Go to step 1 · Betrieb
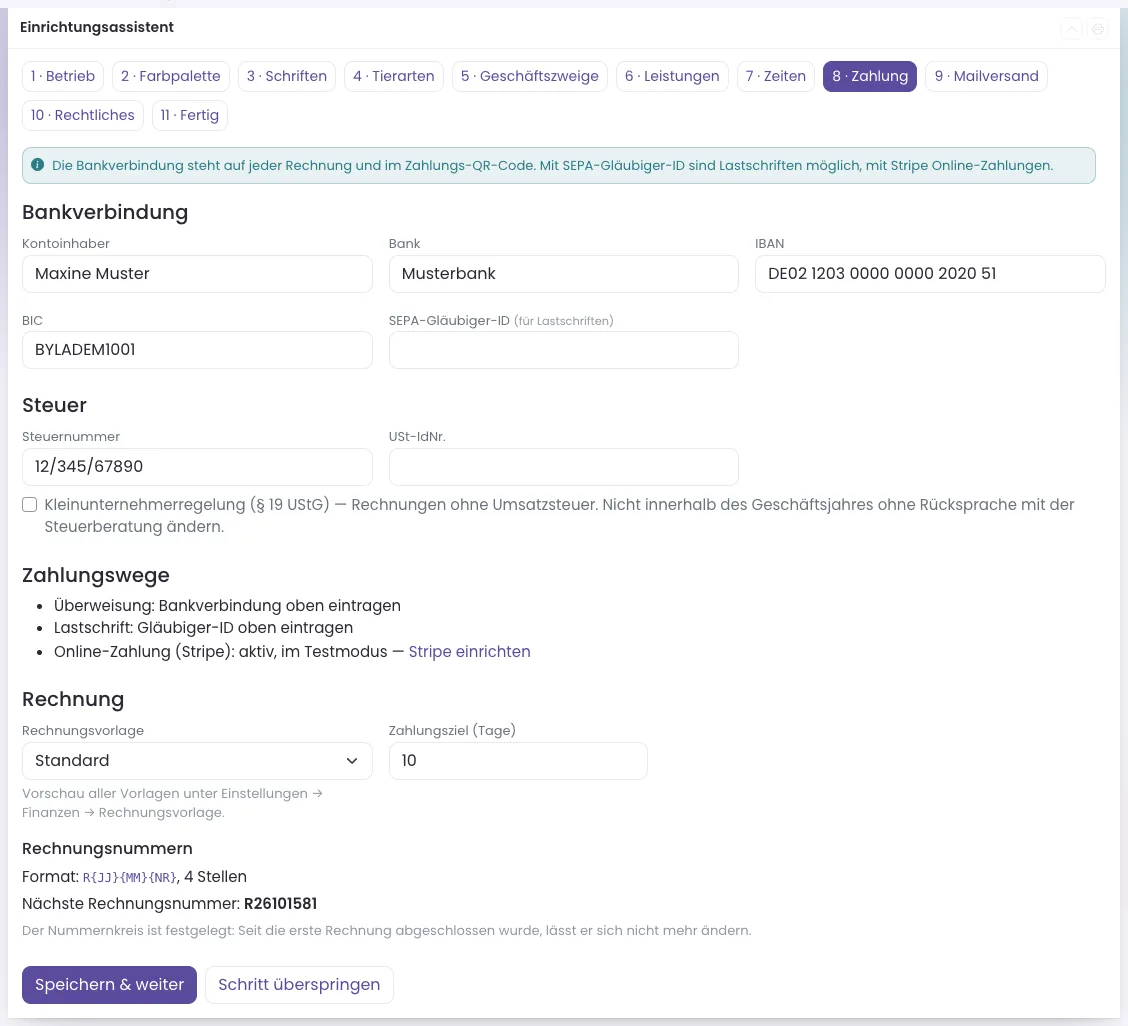 coord(63,76)
